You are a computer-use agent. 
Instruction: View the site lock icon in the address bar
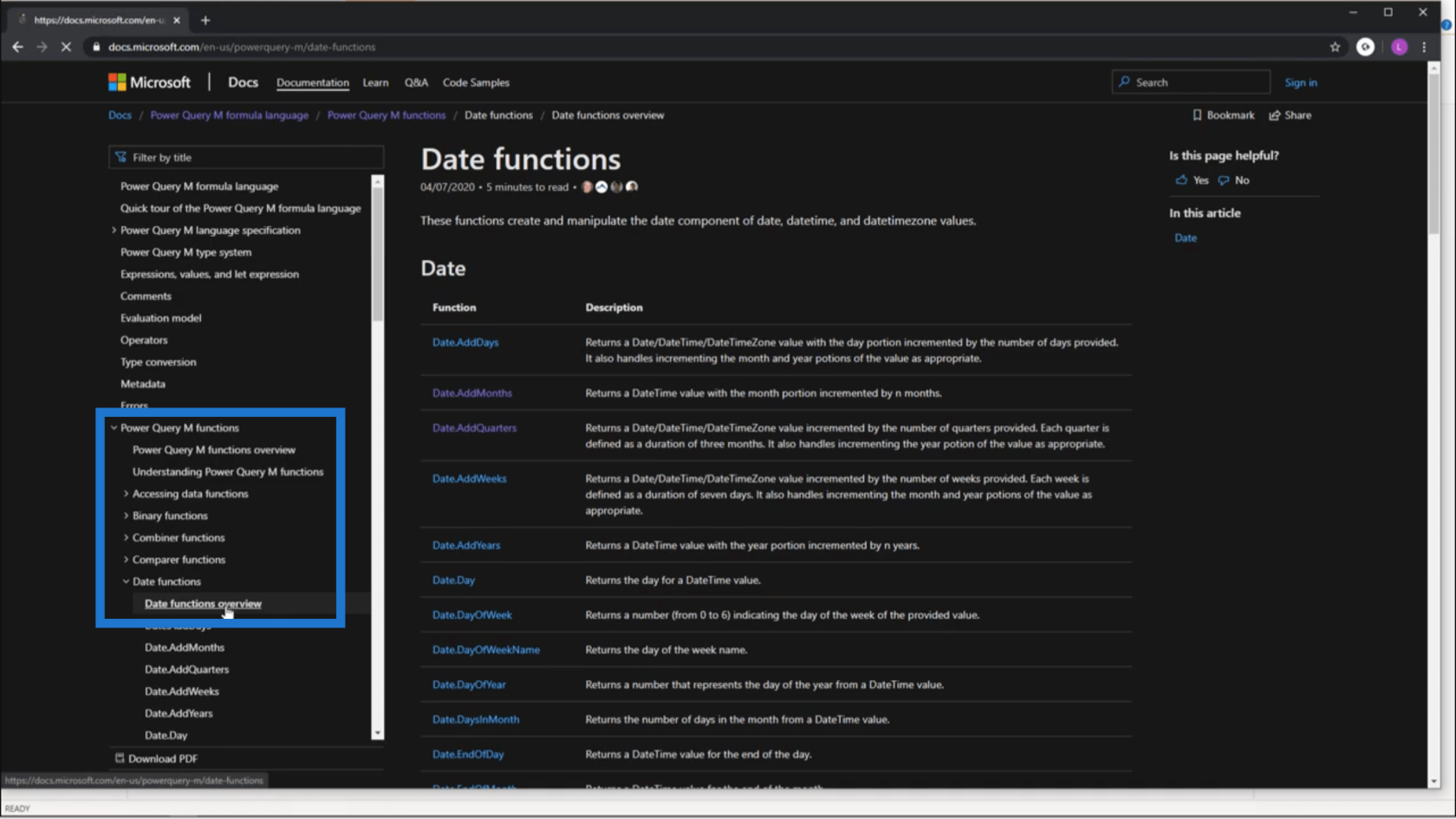tap(96, 47)
